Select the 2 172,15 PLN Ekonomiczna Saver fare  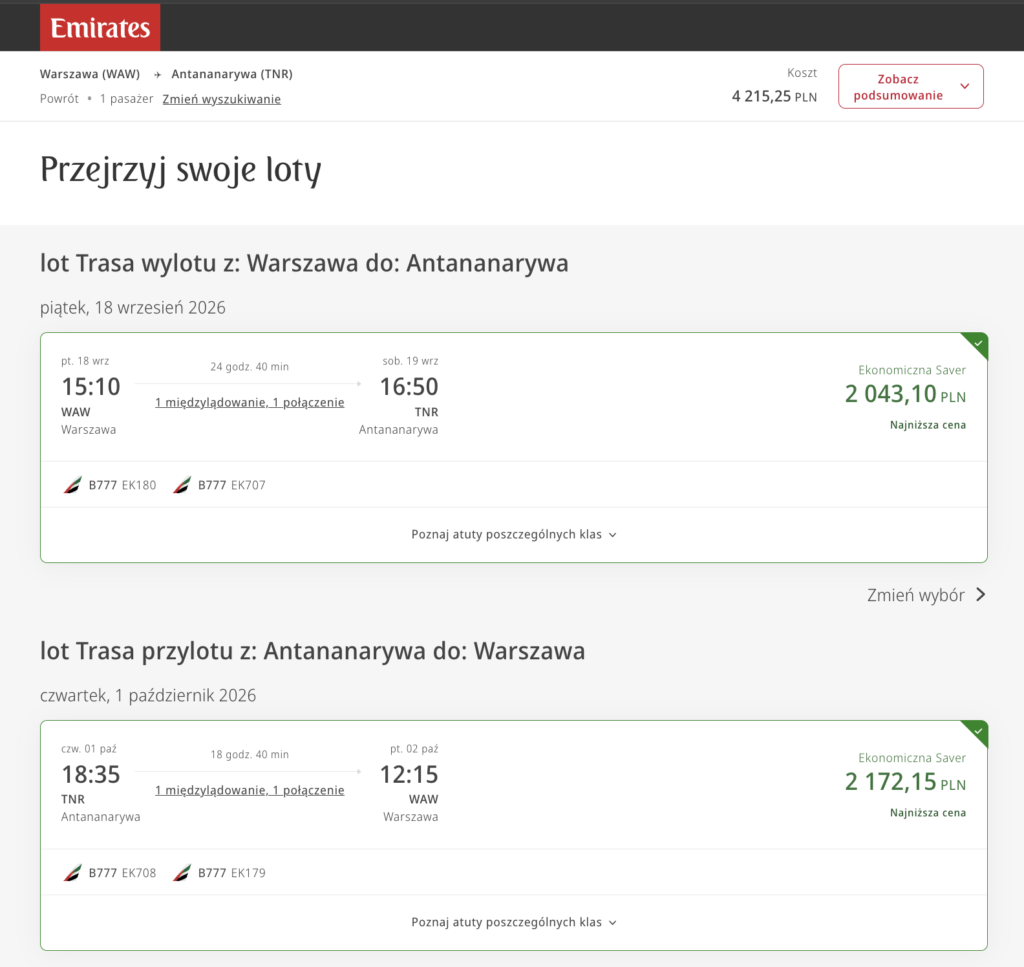click(x=904, y=783)
